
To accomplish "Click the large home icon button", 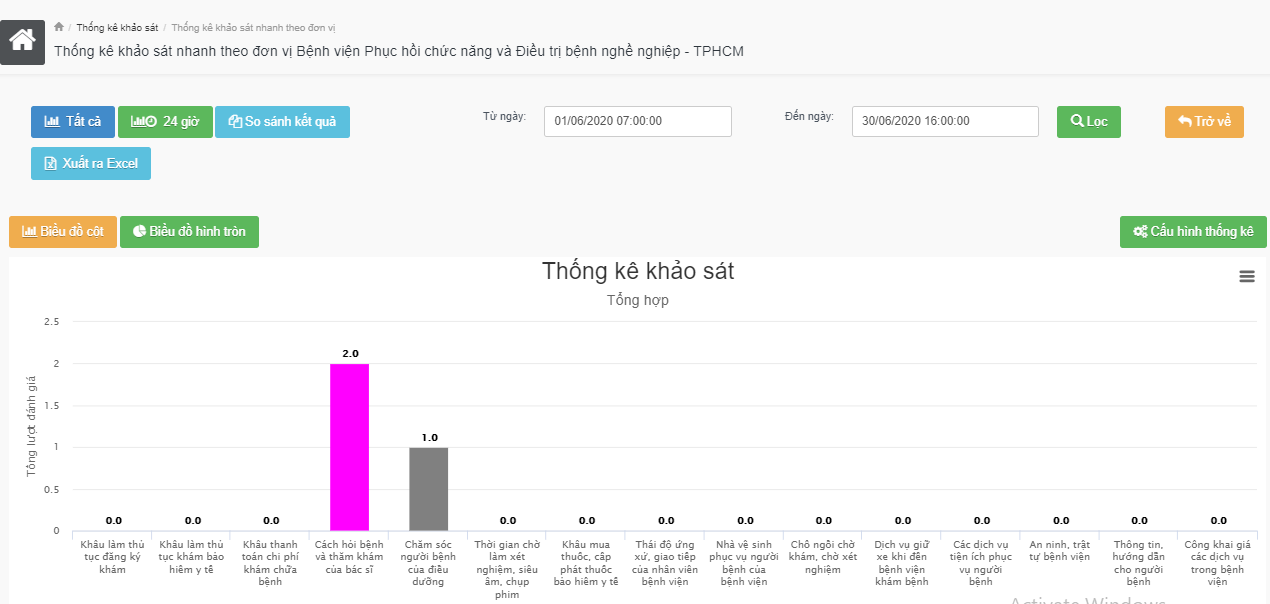I will tap(22, 41).
